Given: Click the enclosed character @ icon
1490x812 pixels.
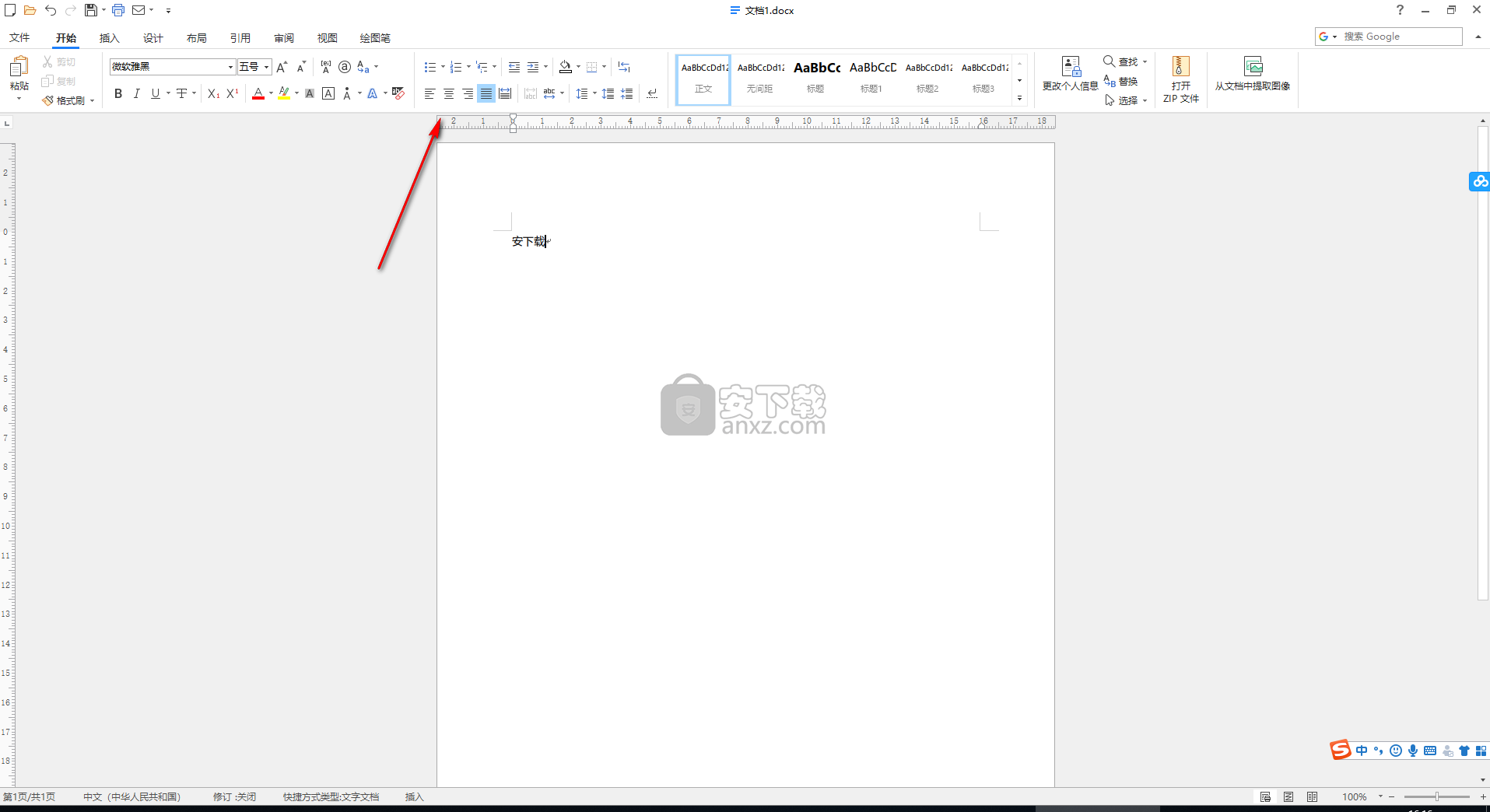Looking at the screenshot, I should click(x=345, y=67).
